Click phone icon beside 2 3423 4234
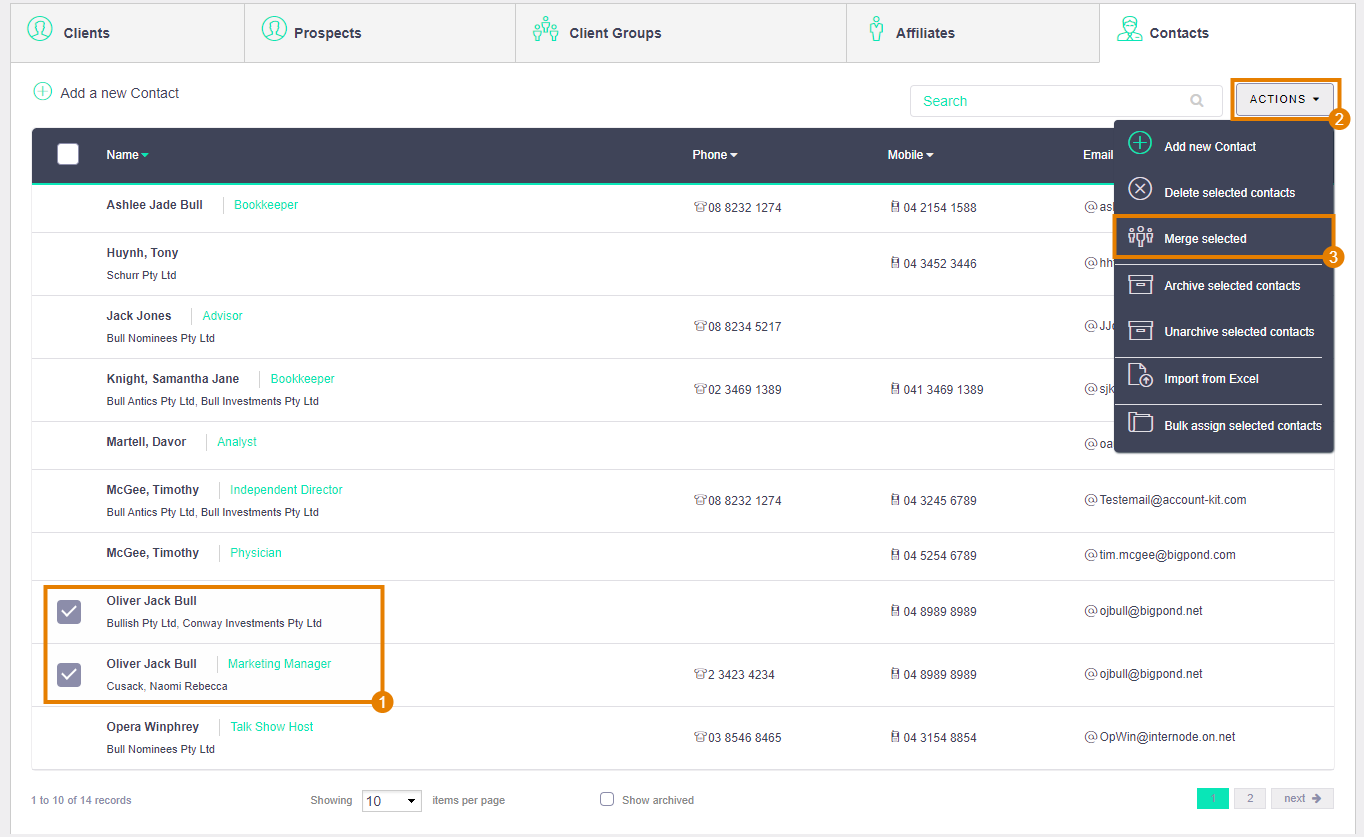The width and height of the screenshot is (1364, 837). pyautogui.click(x=699, y=674)
